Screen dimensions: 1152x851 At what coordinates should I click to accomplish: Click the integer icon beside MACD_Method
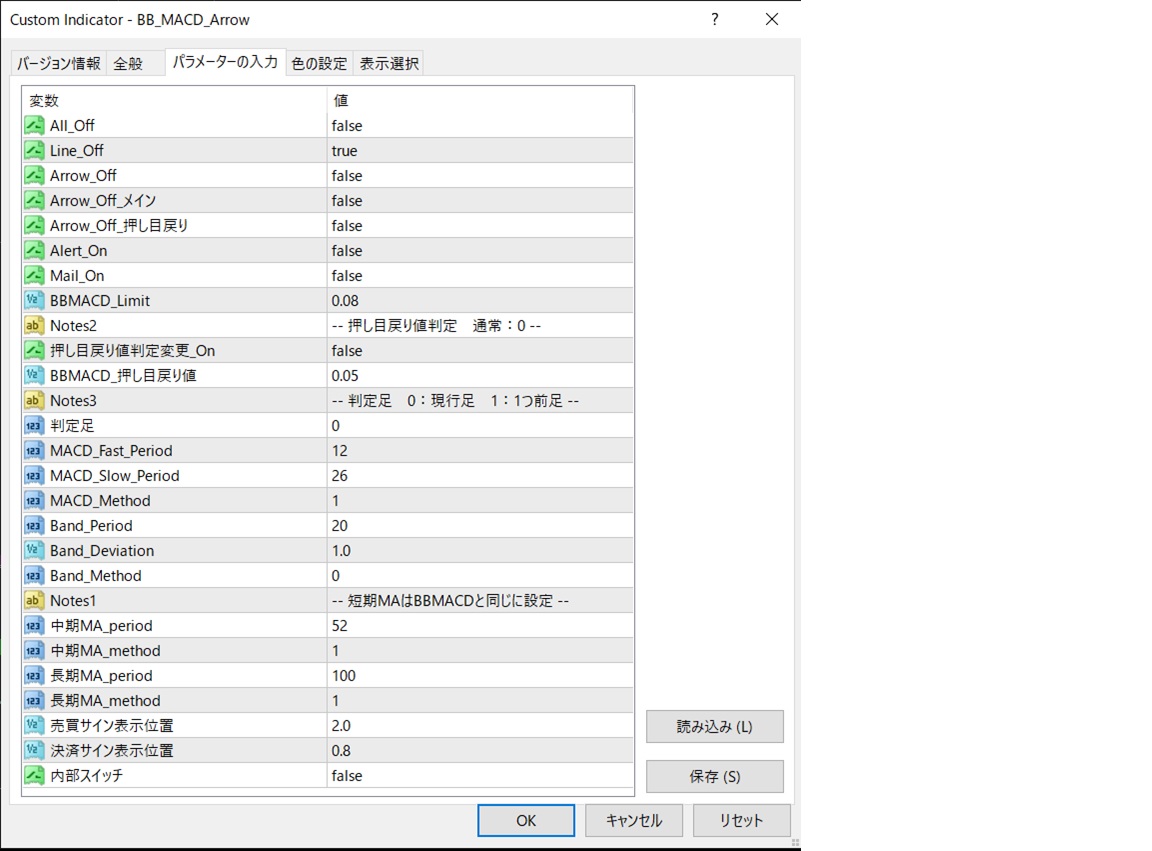[x=34, y=500]
